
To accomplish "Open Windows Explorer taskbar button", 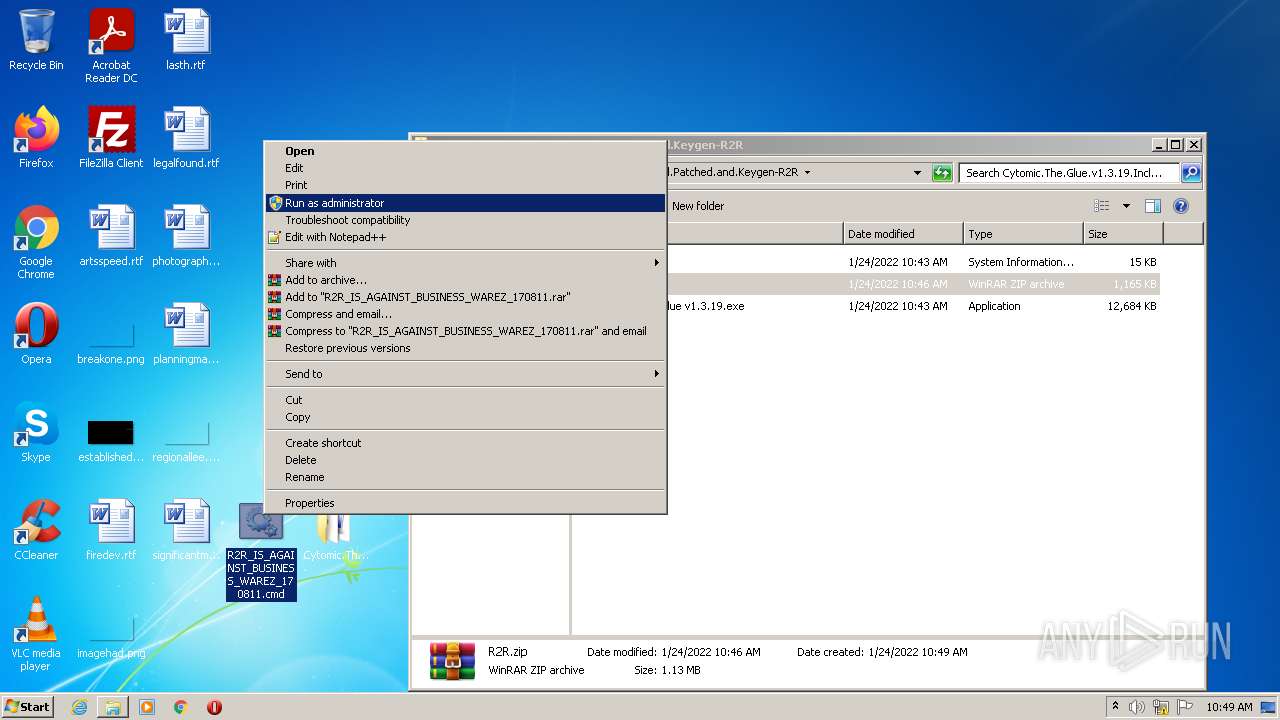I will click(x=113, y=707).
